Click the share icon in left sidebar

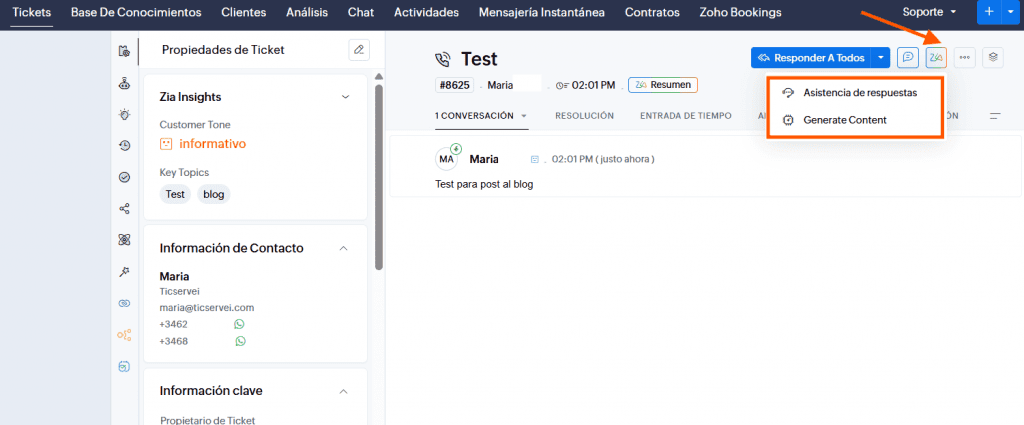click(x=124, y=208)
